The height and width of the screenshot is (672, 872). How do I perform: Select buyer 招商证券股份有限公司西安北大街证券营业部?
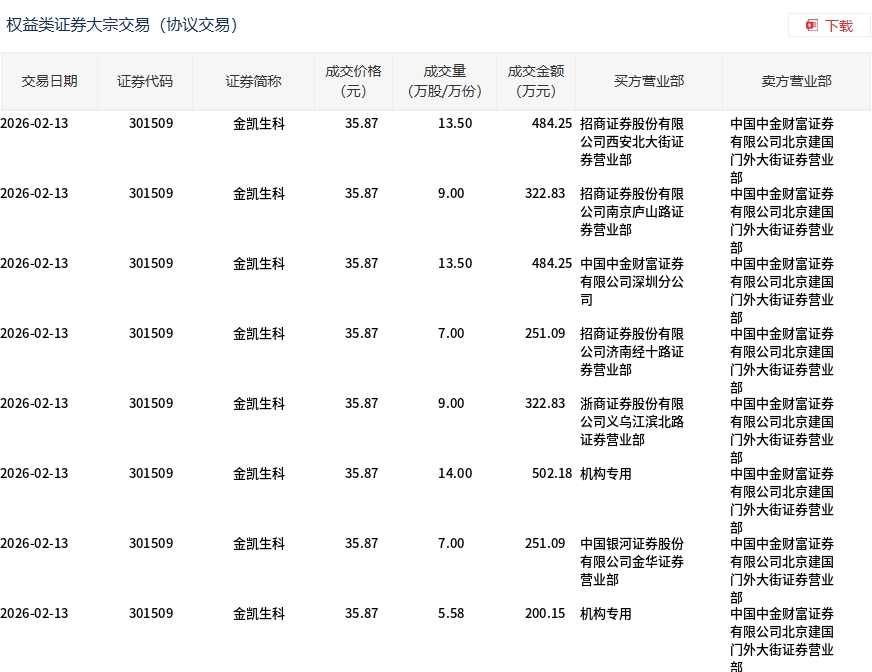coord(632,142)
